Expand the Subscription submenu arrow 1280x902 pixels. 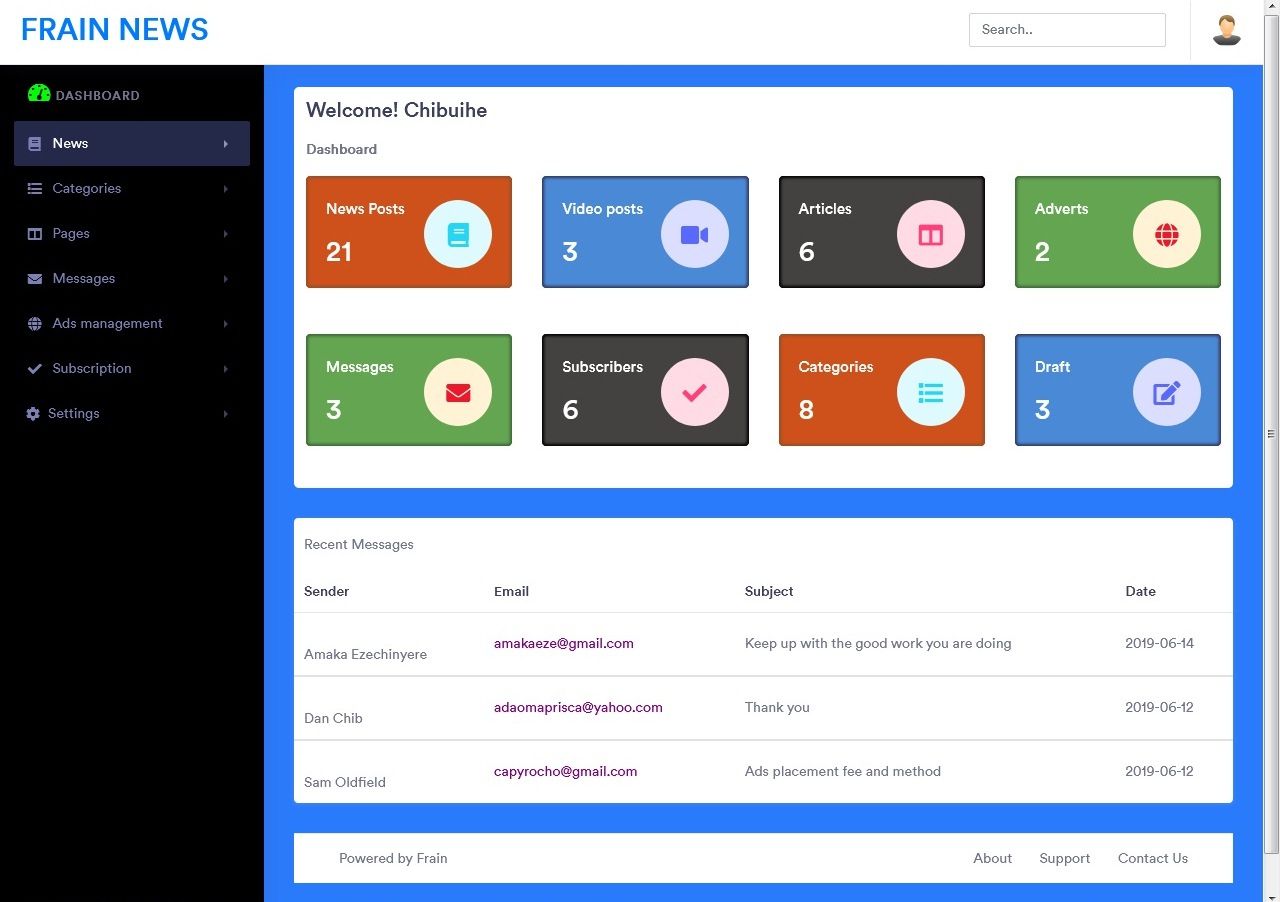[226, 369]
